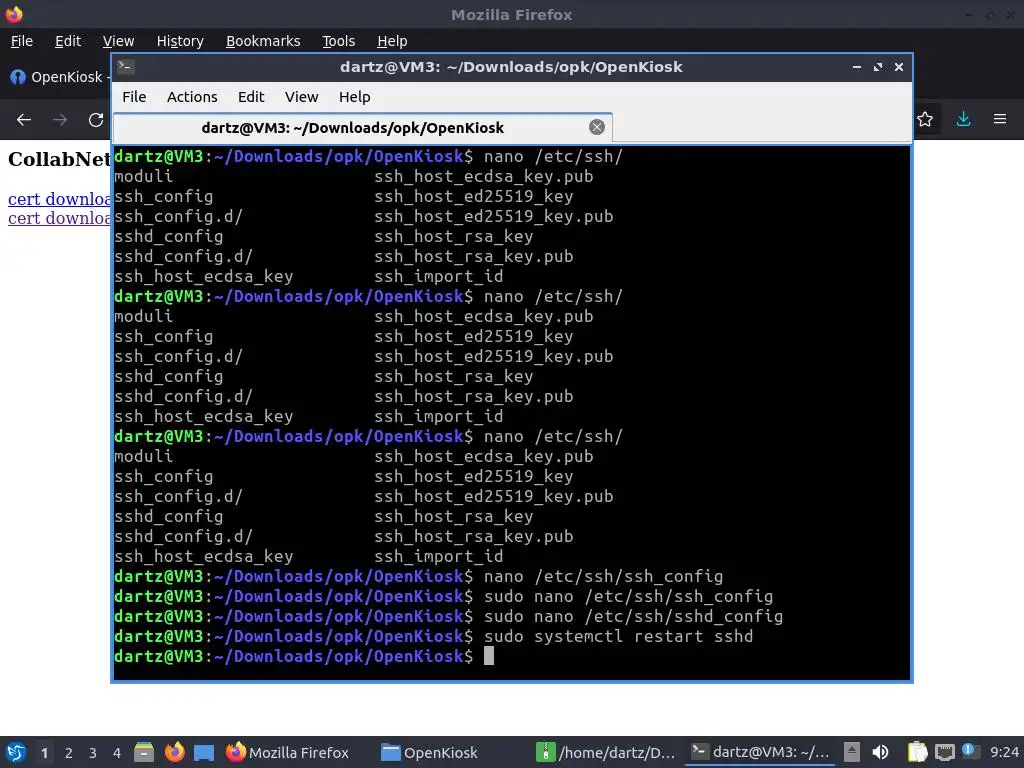Screen dimensions: 1024x768
Task: Close the terminal tab with the round X button
Action: [x=596, y=127]
